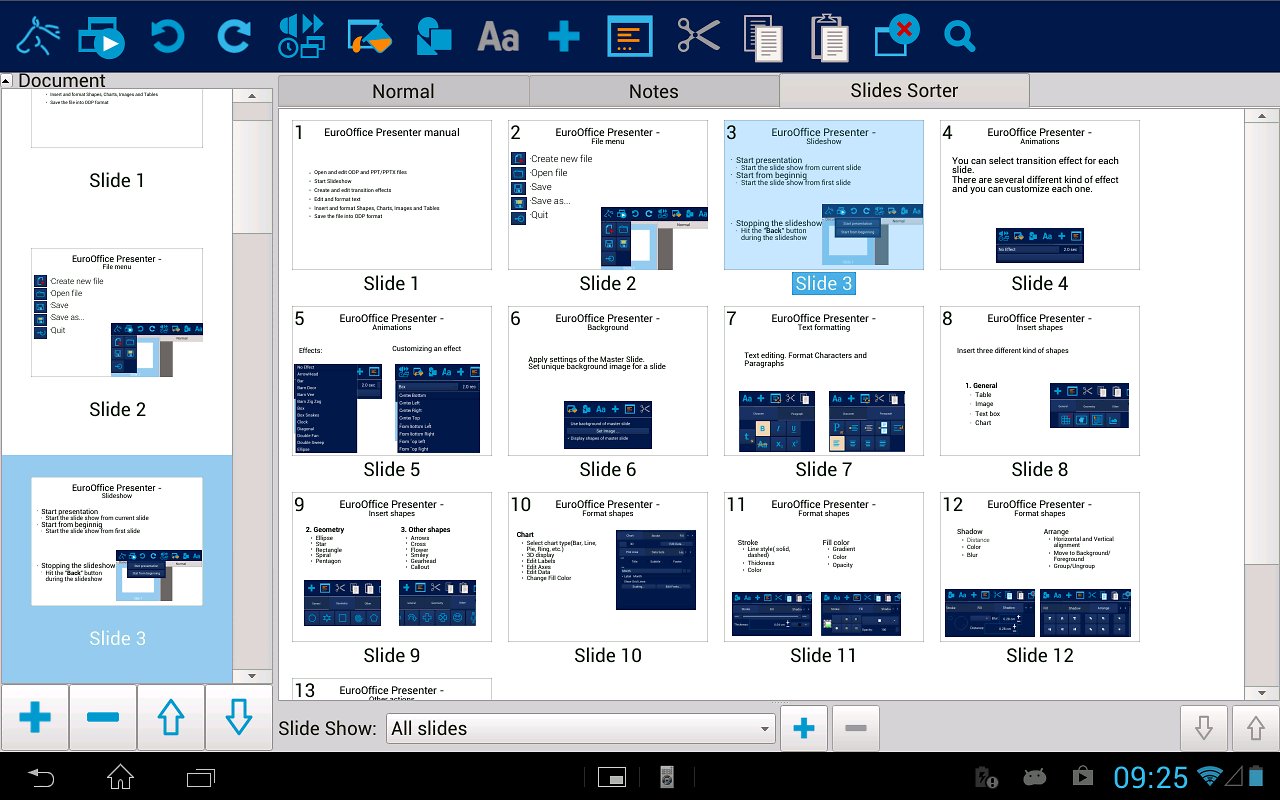Click the Slide 1 label in the Document panel
Viewport: 1280px width, 800px height.
[x=117, y=180]
